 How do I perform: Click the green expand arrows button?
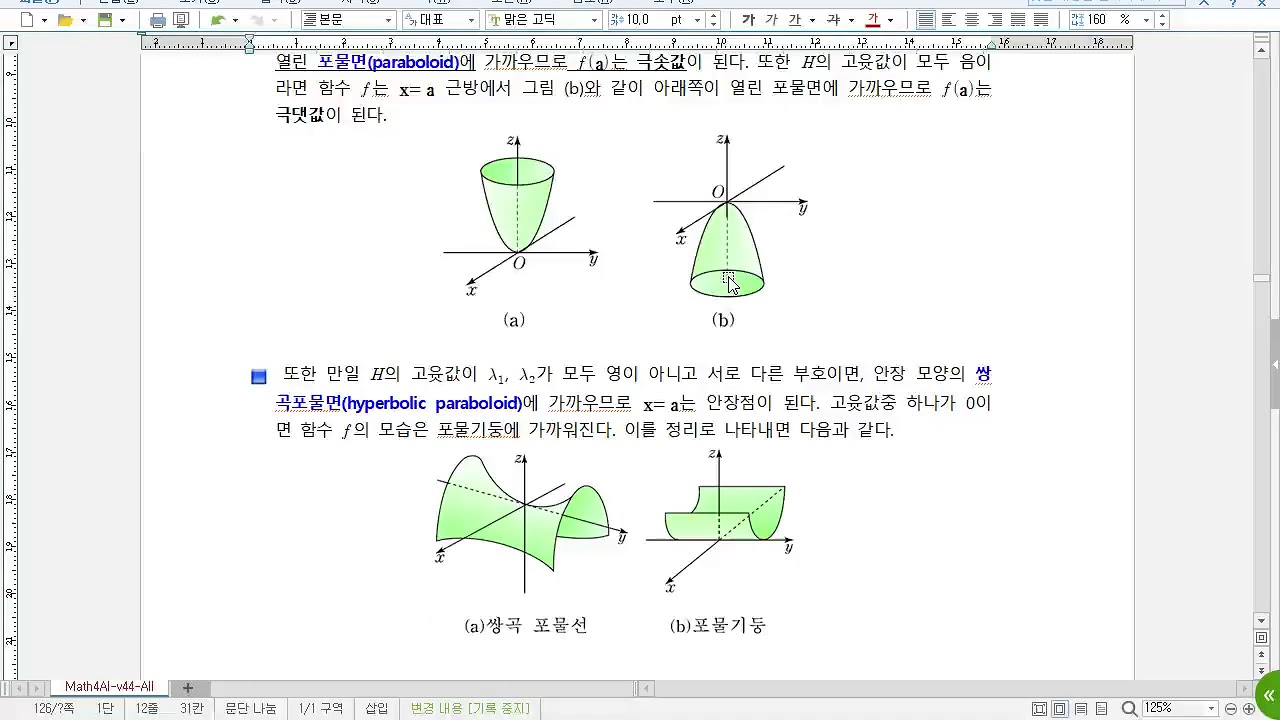pyautogui.click(x=1268, y=694)
